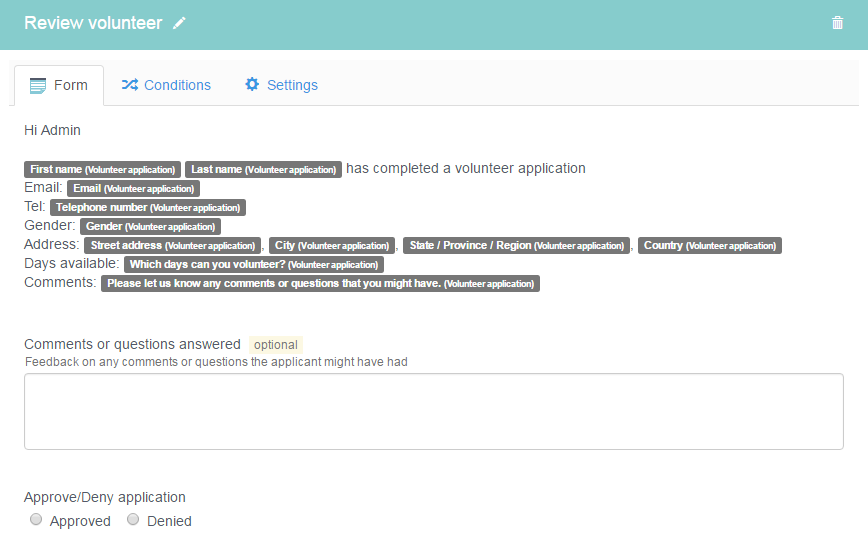The image size is (868, 560).
Task: Click the Email field tag
Action: coord(133,189)
